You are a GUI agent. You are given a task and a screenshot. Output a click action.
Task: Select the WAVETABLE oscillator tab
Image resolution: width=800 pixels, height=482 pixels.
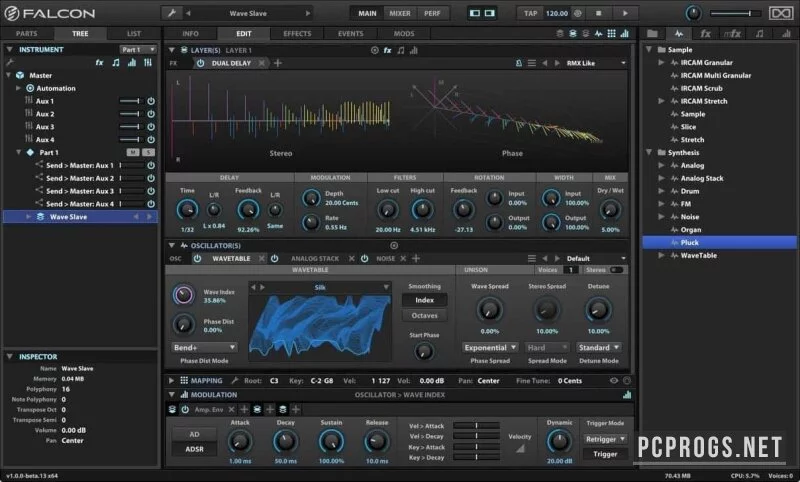click(231, 259)
